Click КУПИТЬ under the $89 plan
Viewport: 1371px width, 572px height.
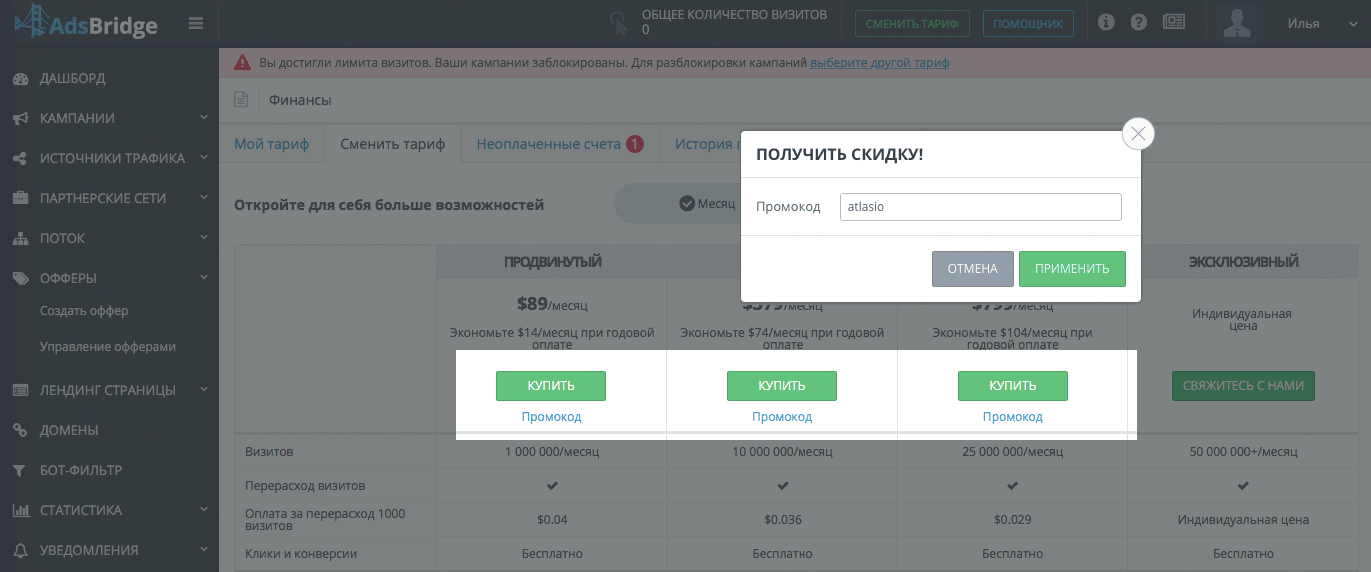pos(550,386)
